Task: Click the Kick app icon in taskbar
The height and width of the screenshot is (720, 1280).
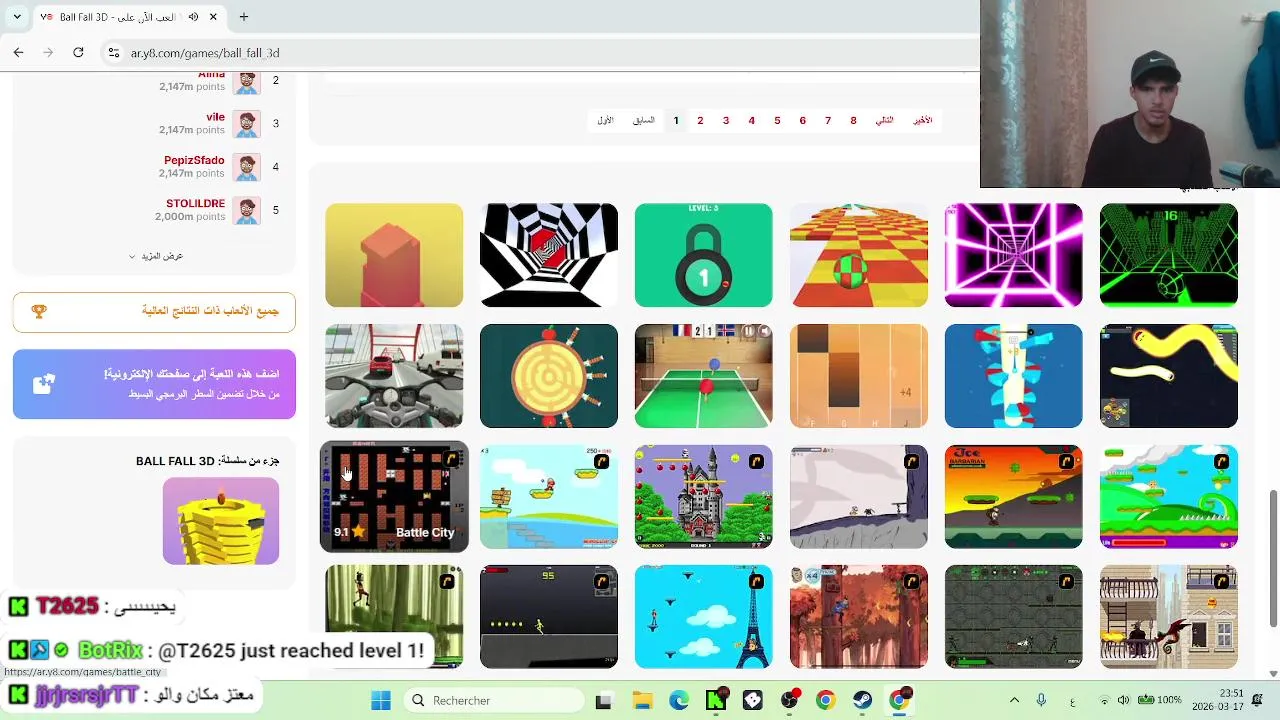Action: click(715, 700)
